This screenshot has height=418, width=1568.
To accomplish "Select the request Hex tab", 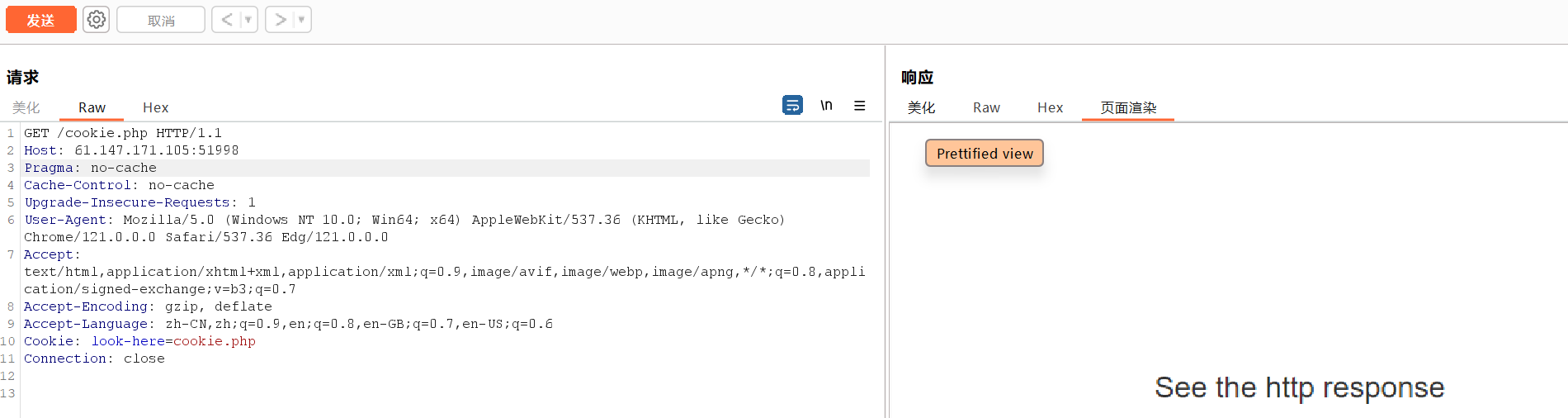I will pos(155,107).
